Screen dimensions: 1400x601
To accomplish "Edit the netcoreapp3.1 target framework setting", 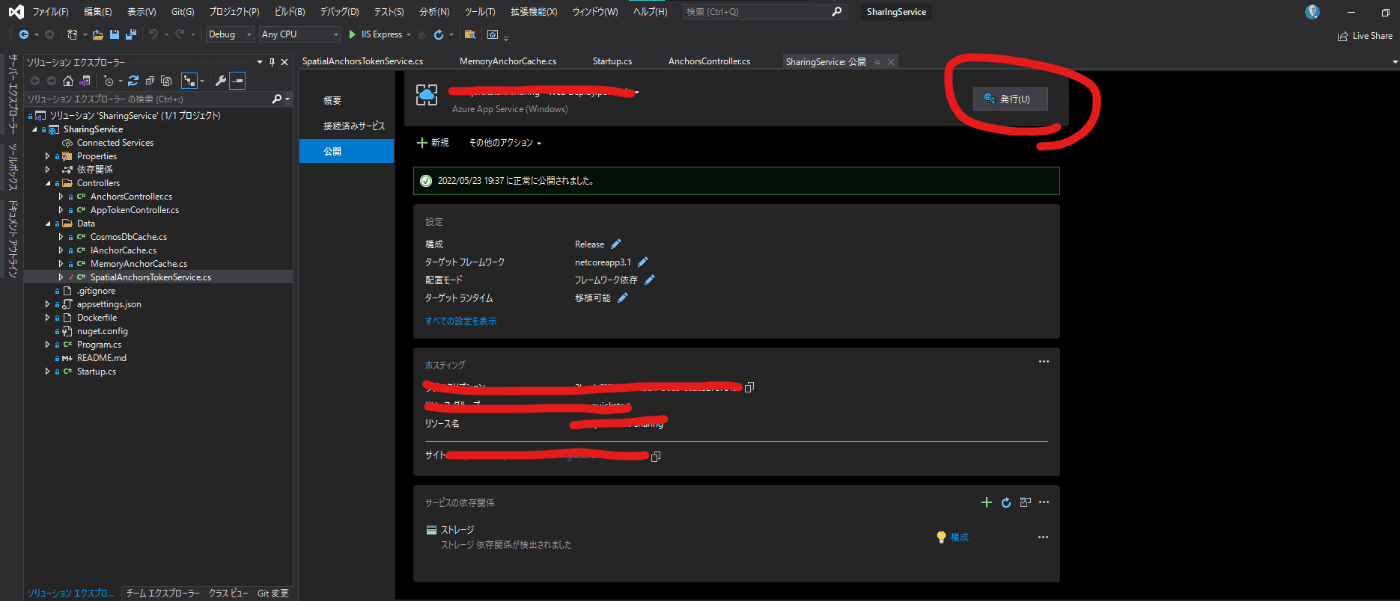I will click(644, 262).
